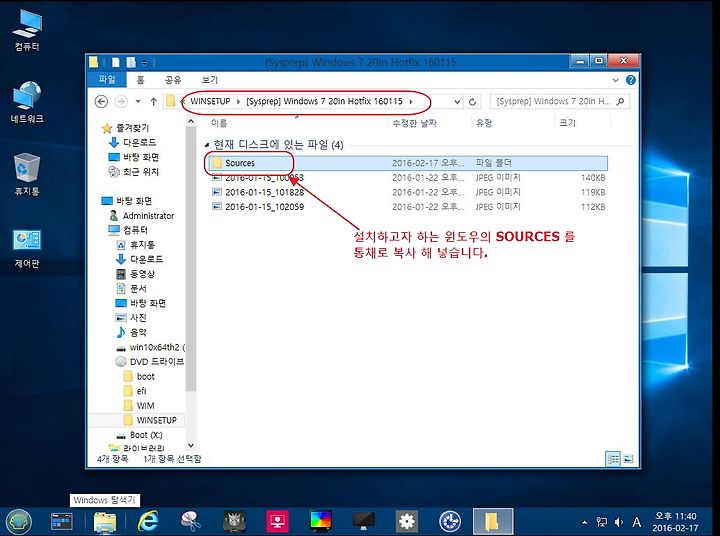Select file 2016-01-15_101828

408,192
